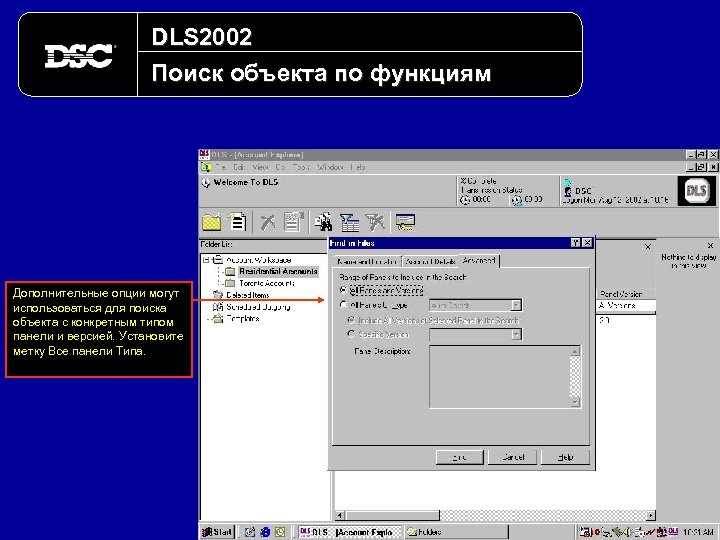Image resolution: width=720 pixels, height=540 pixels.
Task: Select Templates in the folder tree
Action: (242, 318)
